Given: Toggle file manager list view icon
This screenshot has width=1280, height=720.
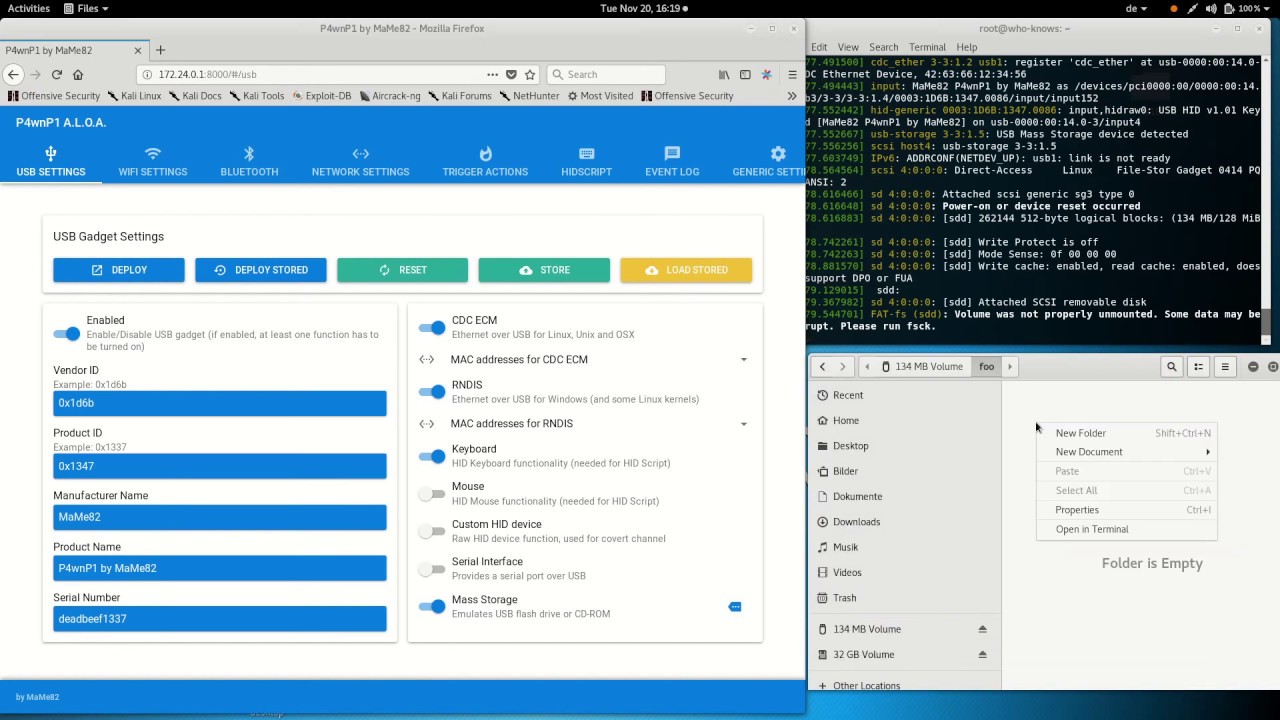Looking at the screenshot, I should coord(1198,367).
